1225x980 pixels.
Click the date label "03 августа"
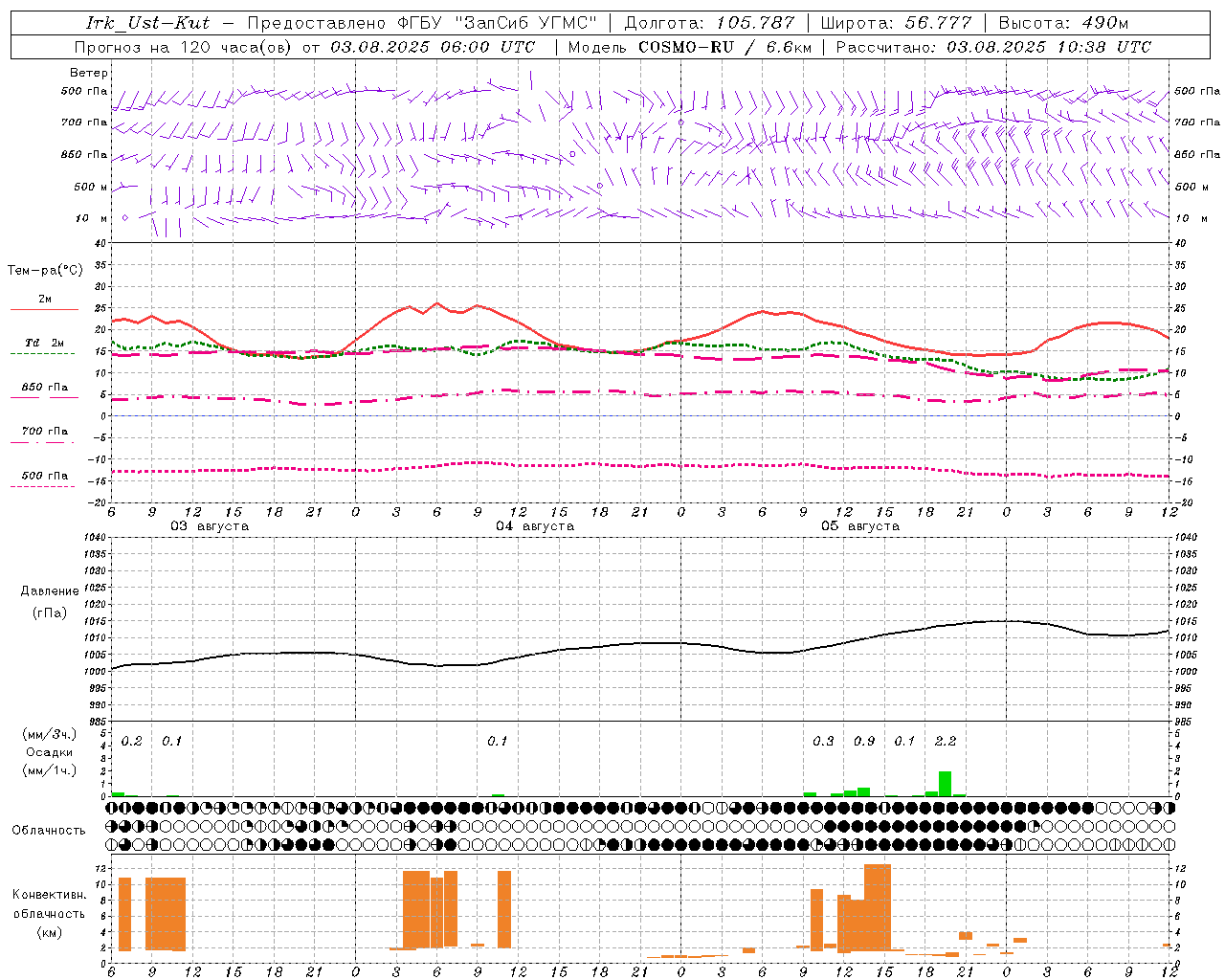[x=210, y=526]
